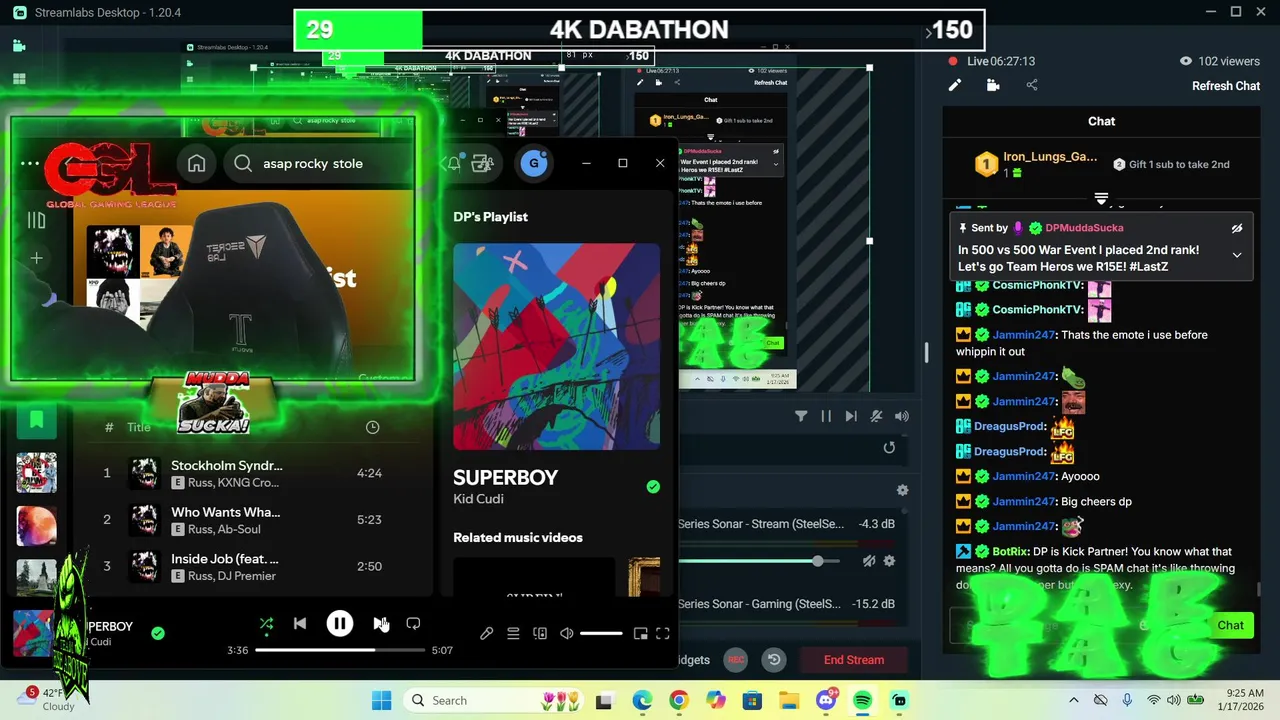Open Liked bookmark green tile in sidebar
This screenshot has height=720, width=1280.
coord(36,419)
